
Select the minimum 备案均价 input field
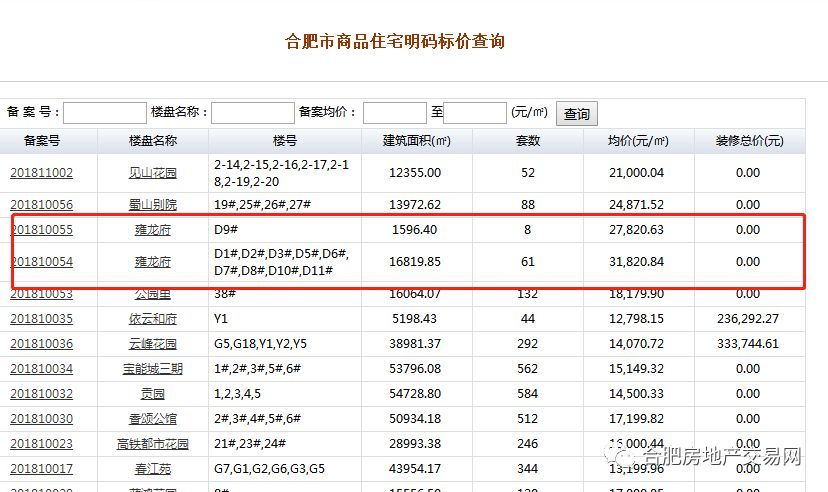(x=394, y=113)
